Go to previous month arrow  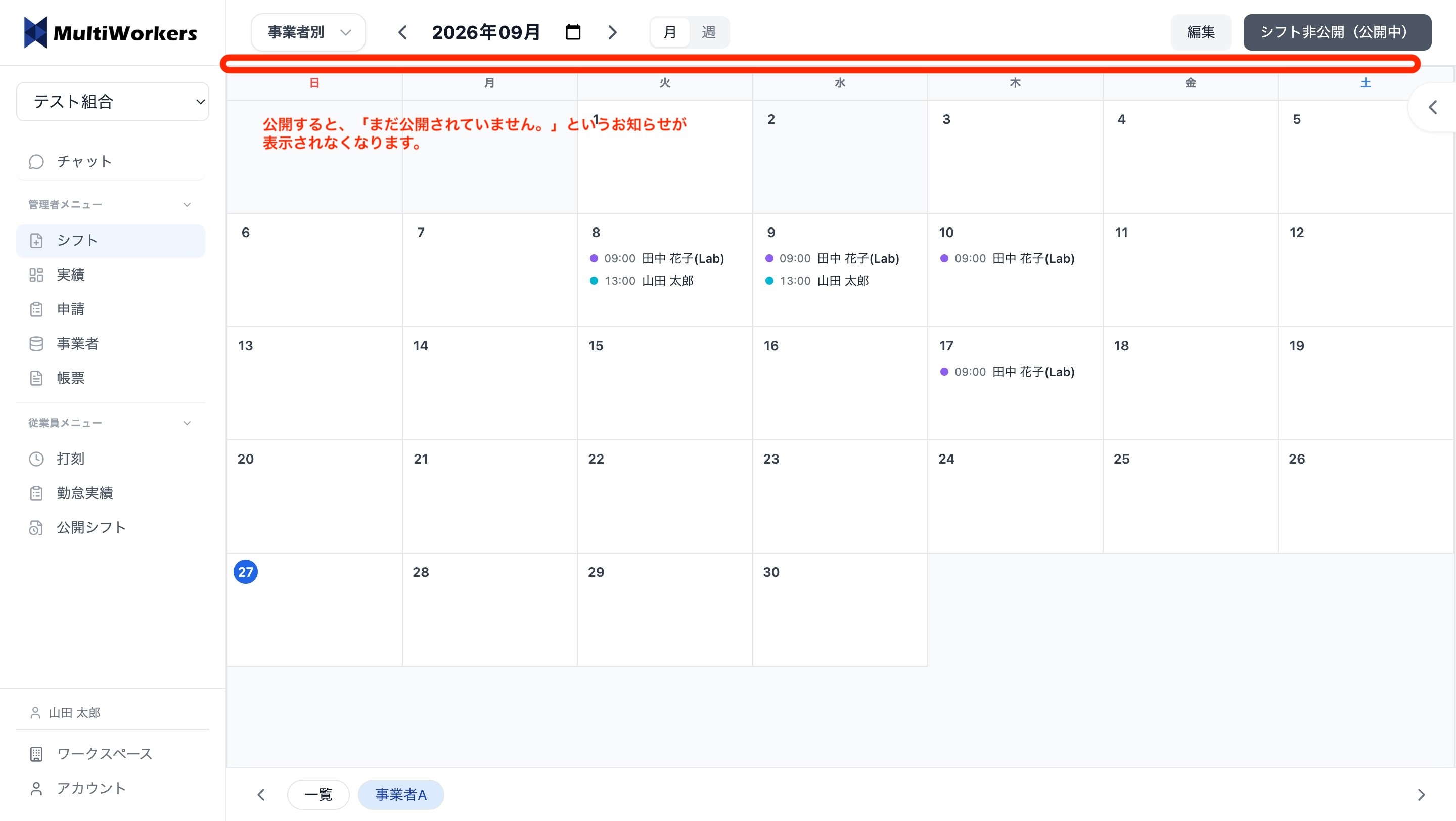tap(402, 32)
